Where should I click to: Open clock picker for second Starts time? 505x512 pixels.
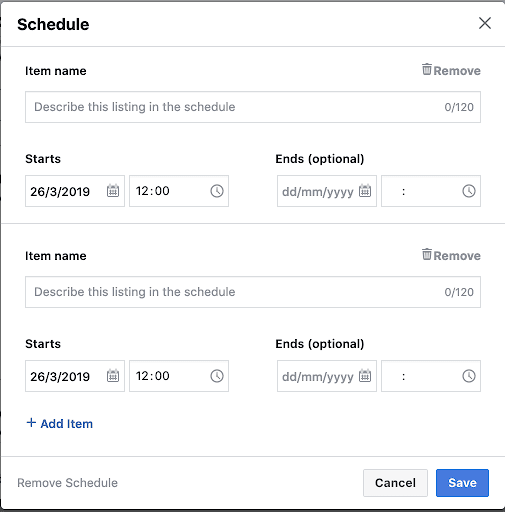pyautogui.click(x=217, y=376)
